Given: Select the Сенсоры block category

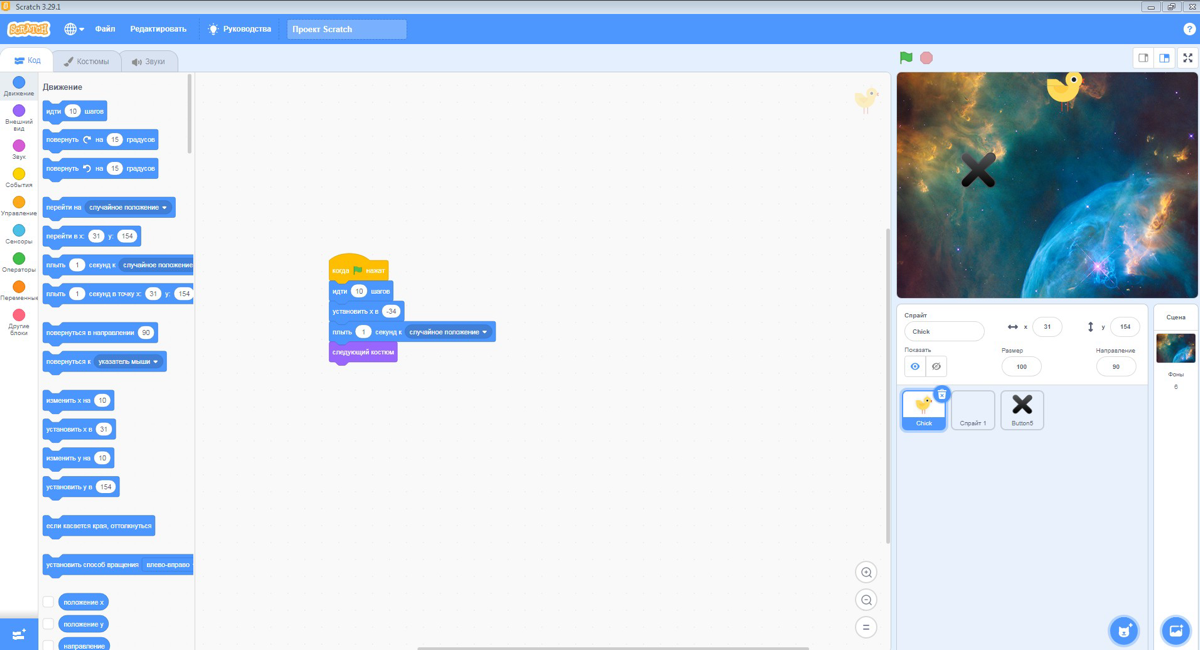Looking at the screenshot, I should [19, 235].
